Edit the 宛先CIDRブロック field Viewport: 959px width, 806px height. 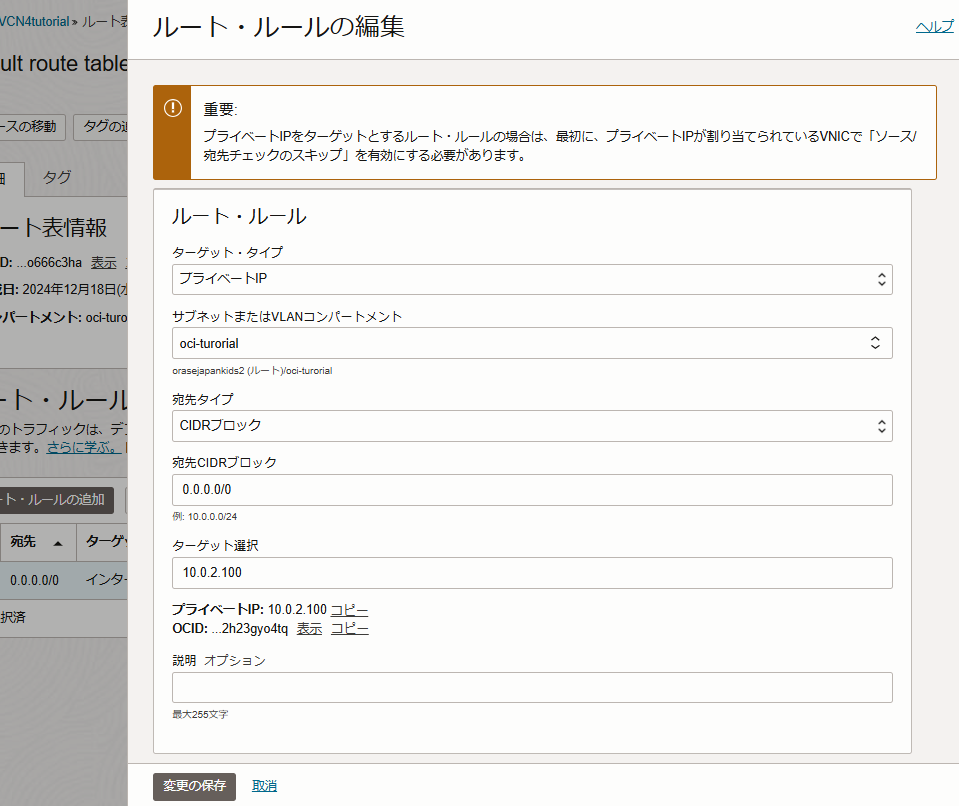pyautogui.click(x=530, y=489)
